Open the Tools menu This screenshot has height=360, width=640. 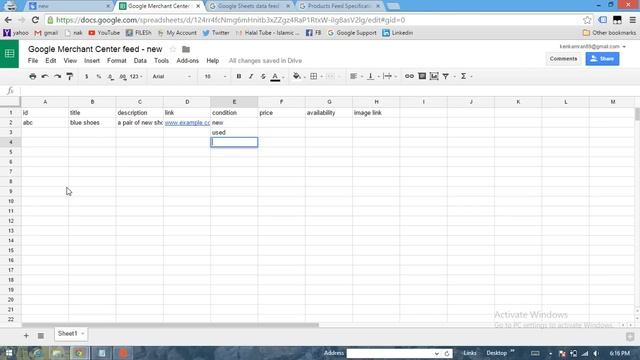(161, 61)
